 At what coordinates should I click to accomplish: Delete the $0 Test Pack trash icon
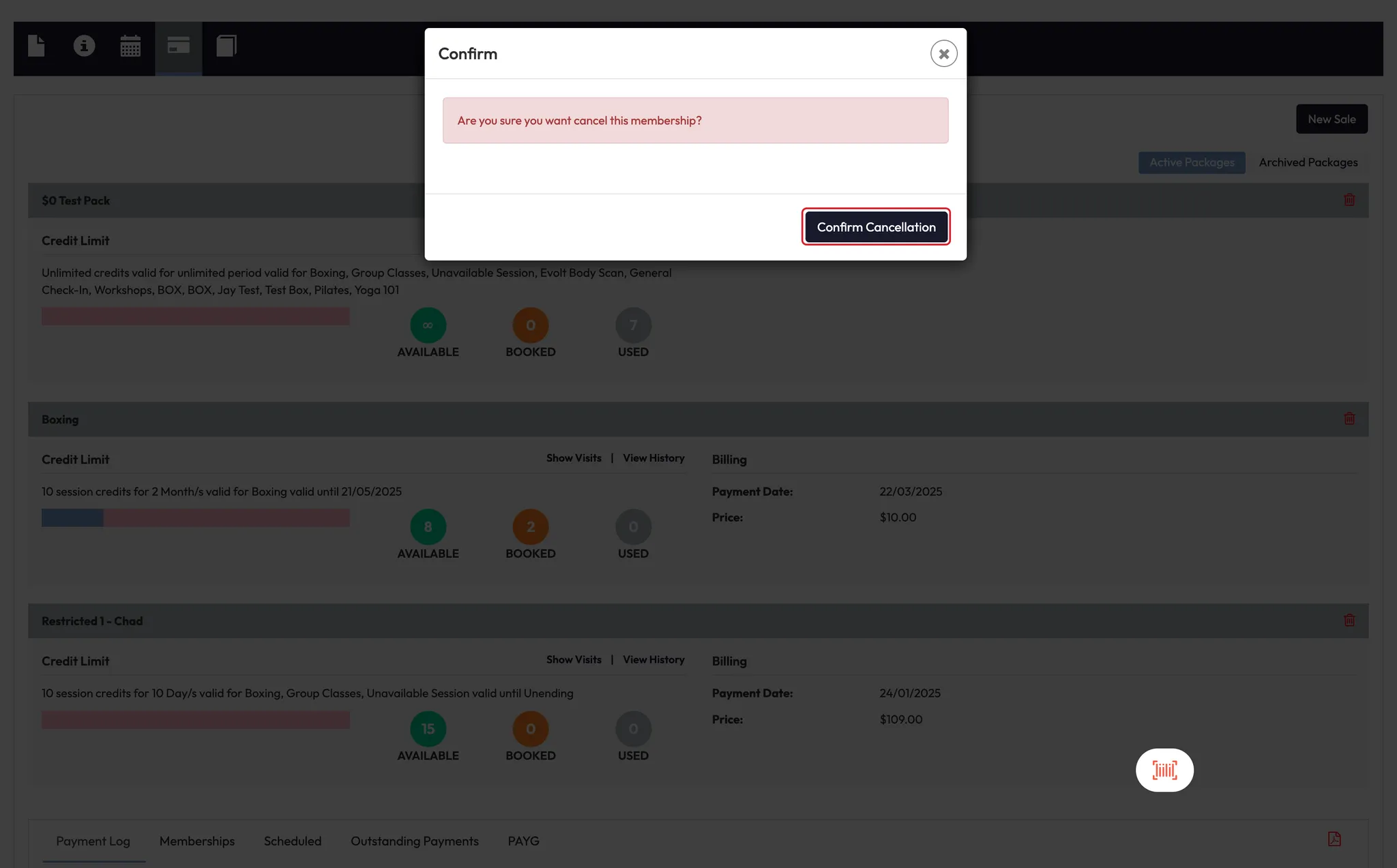click(1349, 200)
